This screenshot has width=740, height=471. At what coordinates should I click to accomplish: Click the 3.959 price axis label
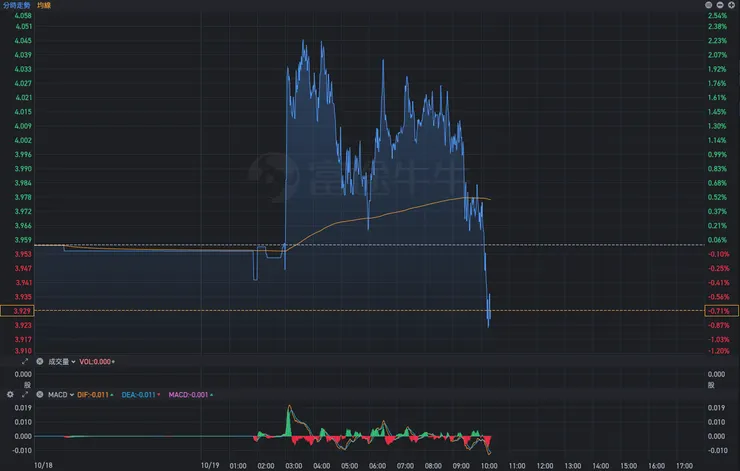pyautogui.click(x=23, y=240)
